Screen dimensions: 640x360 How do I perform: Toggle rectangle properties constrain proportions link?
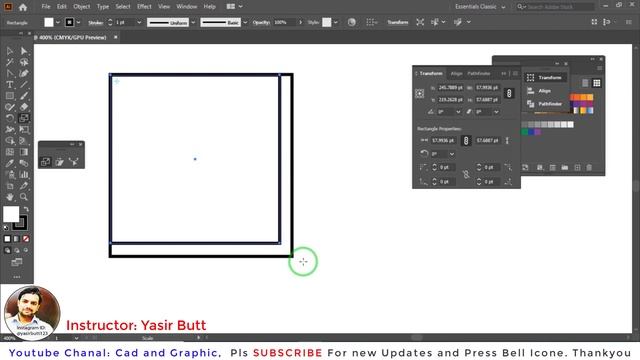466,140
